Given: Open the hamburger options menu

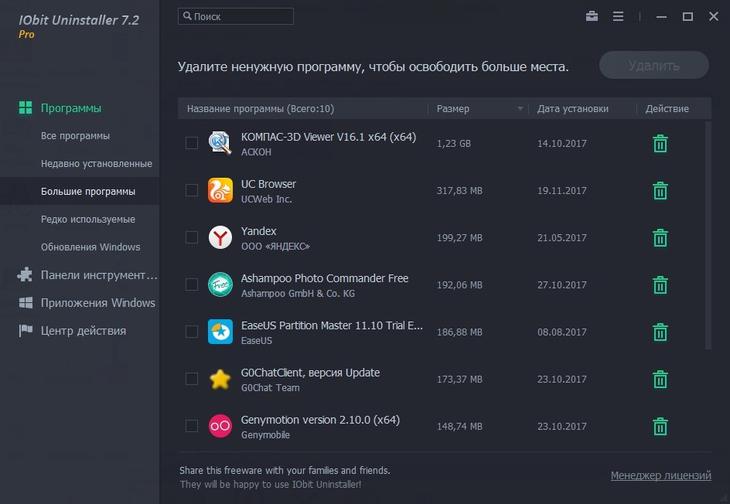Looking at the screenshot, I should point(618,17).
